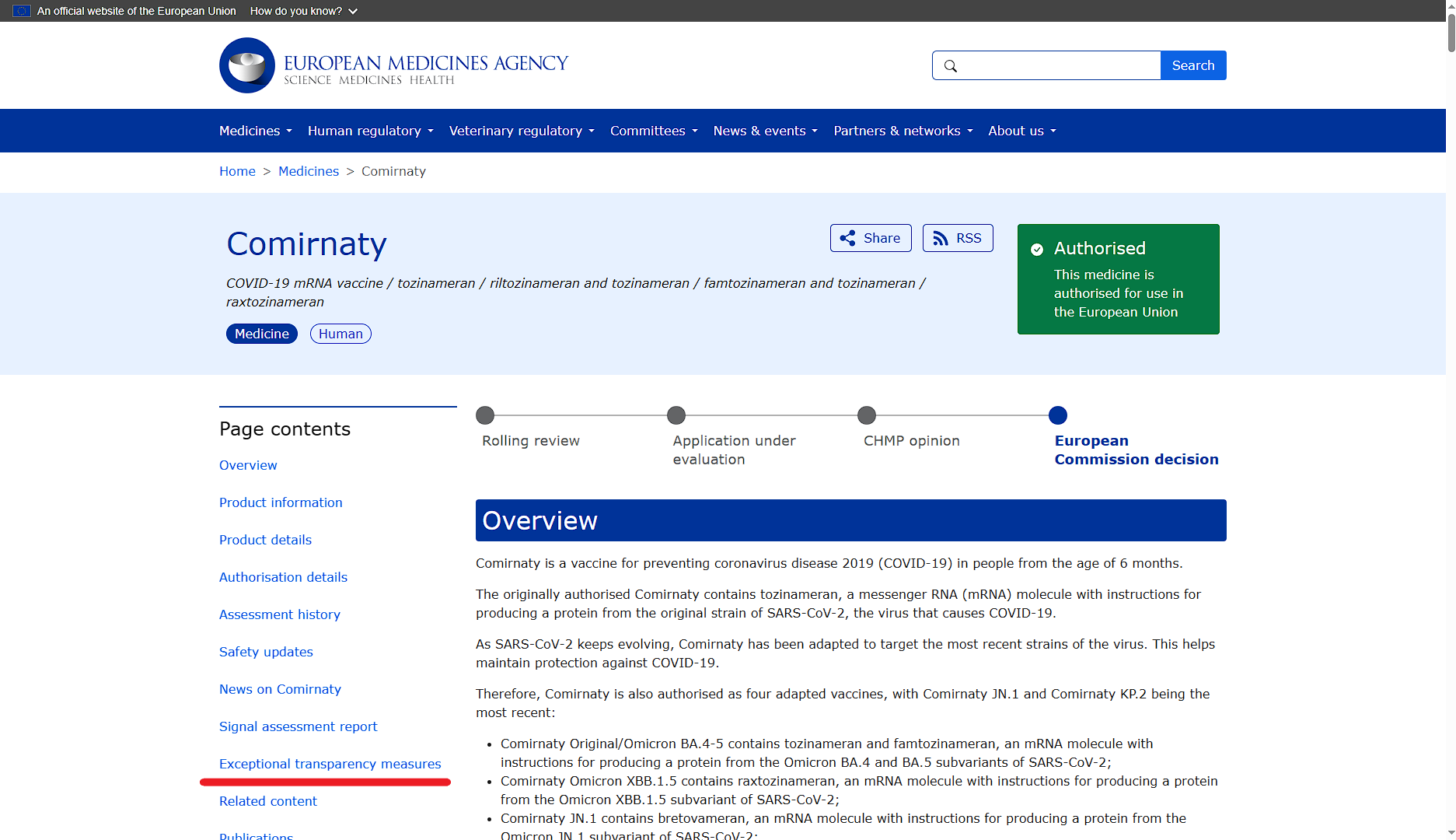Jump to Related content section
Viewport: 1456px width, 840px height.
[268, 801]
